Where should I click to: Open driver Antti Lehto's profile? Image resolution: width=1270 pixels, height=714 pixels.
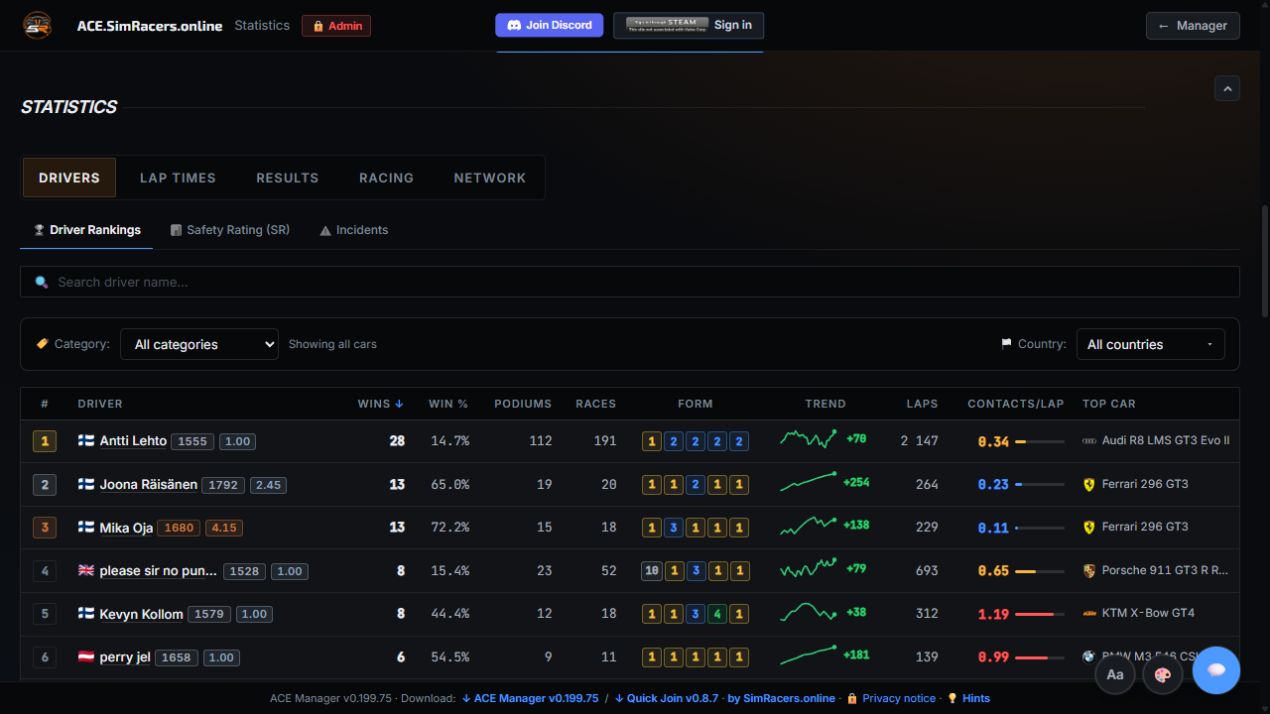click(x=133, y=441)
